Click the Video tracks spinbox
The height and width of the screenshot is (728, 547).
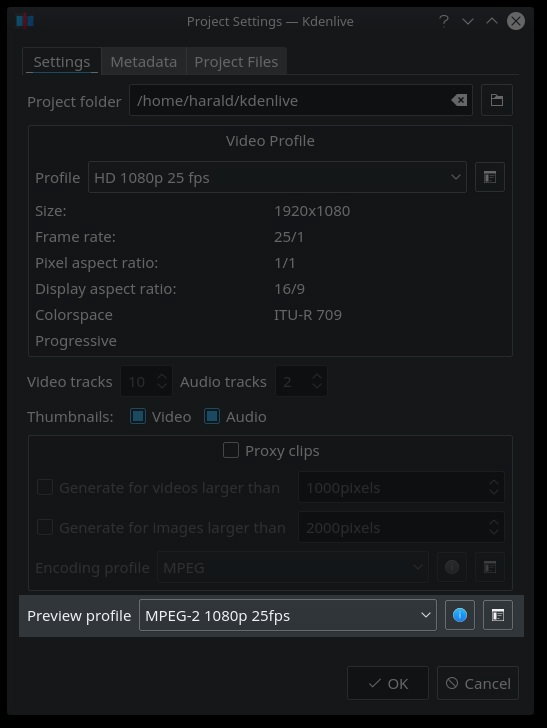[147, 381]
